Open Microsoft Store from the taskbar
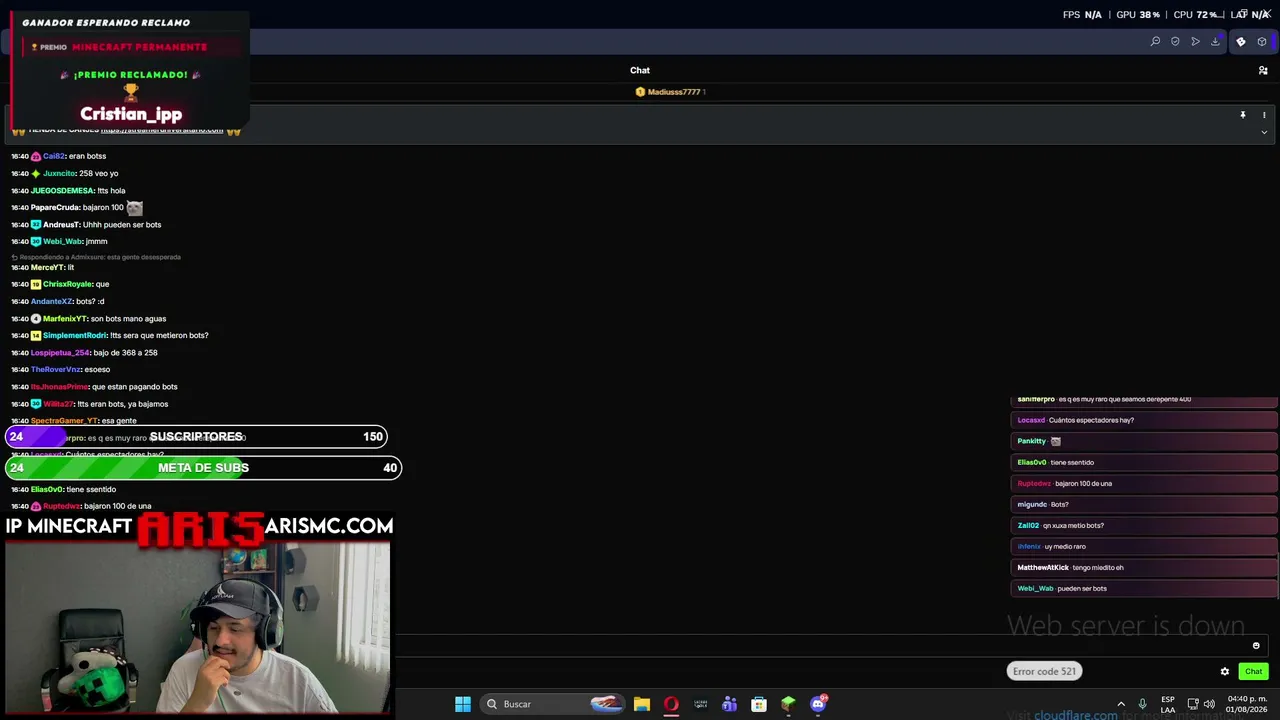The width and height of the screenshot is (1280, 720). [x=759, y=704]
